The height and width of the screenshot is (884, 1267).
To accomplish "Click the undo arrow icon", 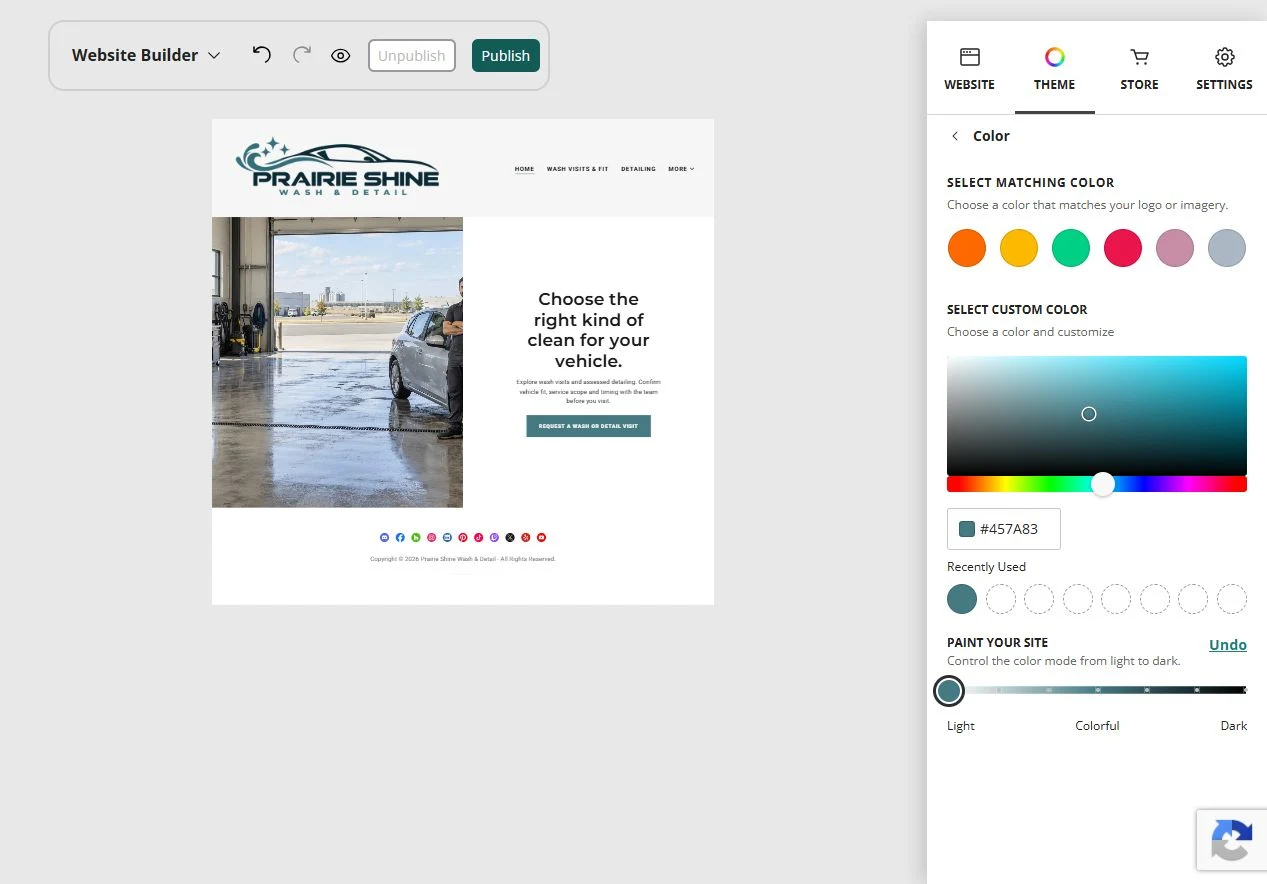I will [x=262, y=55].
